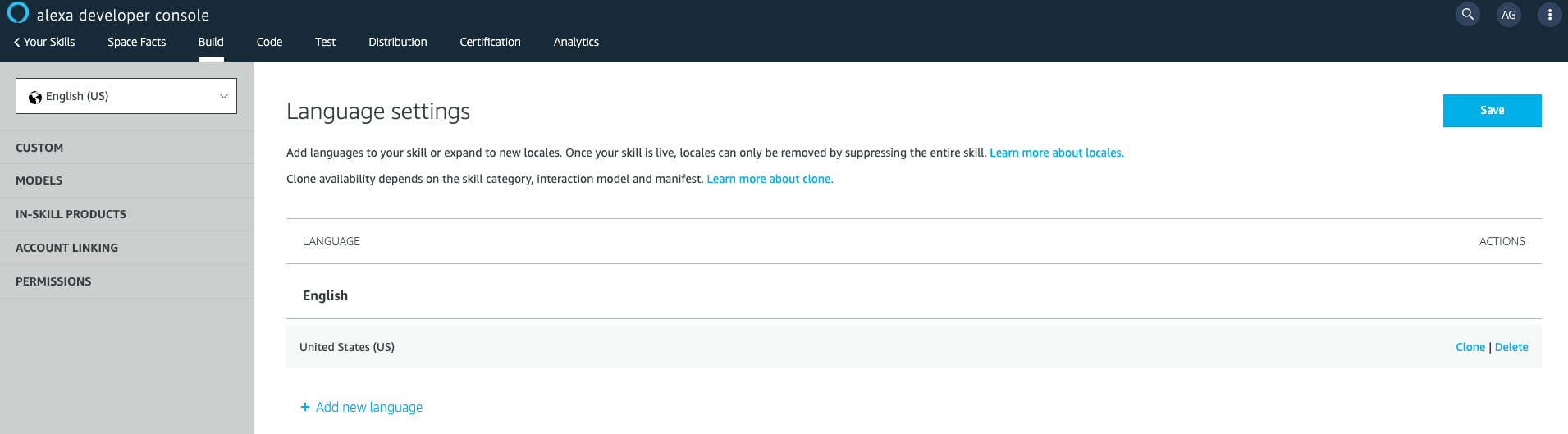Expand the Custom sidebar section

pyautogui.click(x=39, y=148)
